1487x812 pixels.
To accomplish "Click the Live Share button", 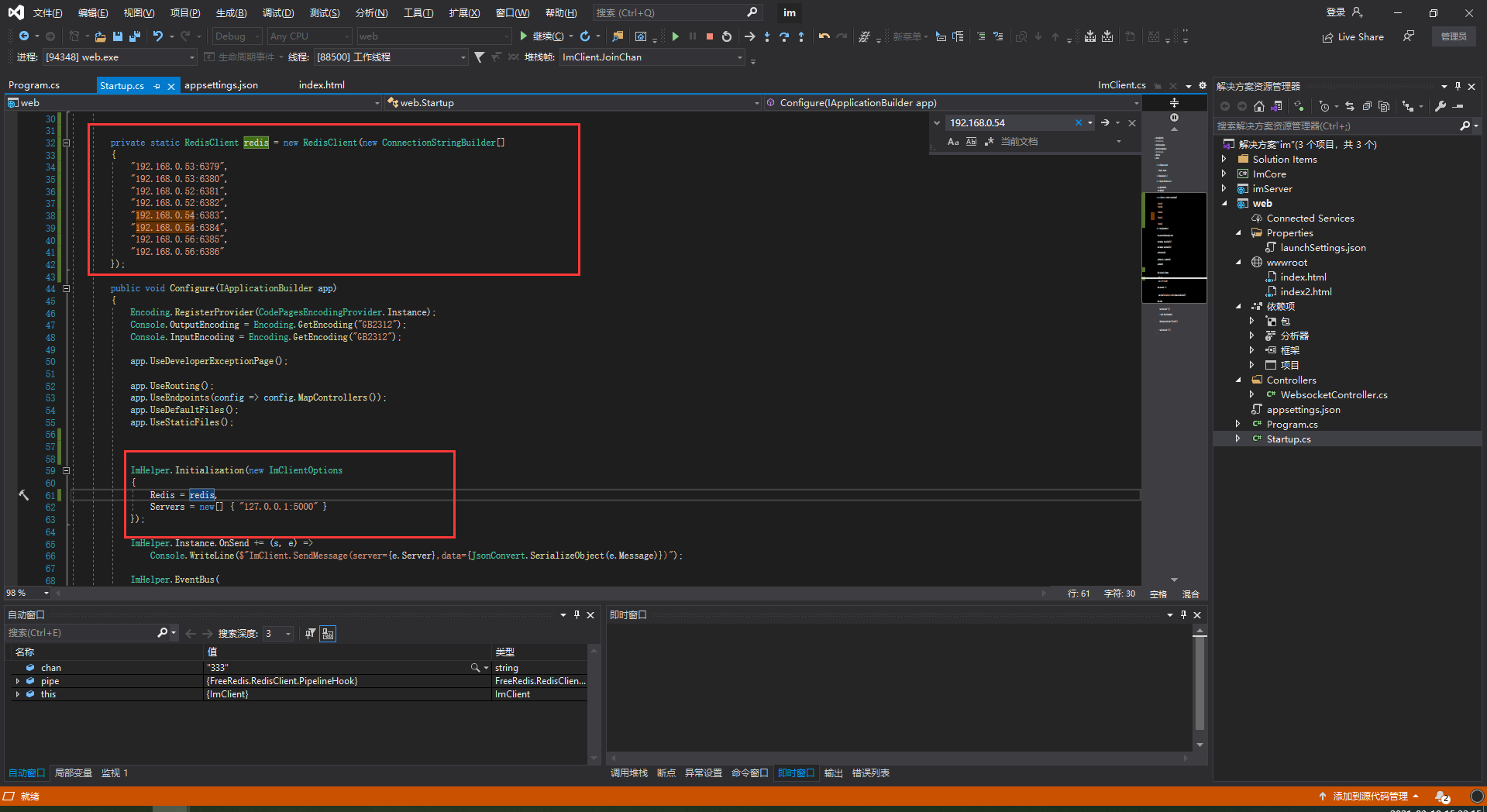I will 1353,36.
